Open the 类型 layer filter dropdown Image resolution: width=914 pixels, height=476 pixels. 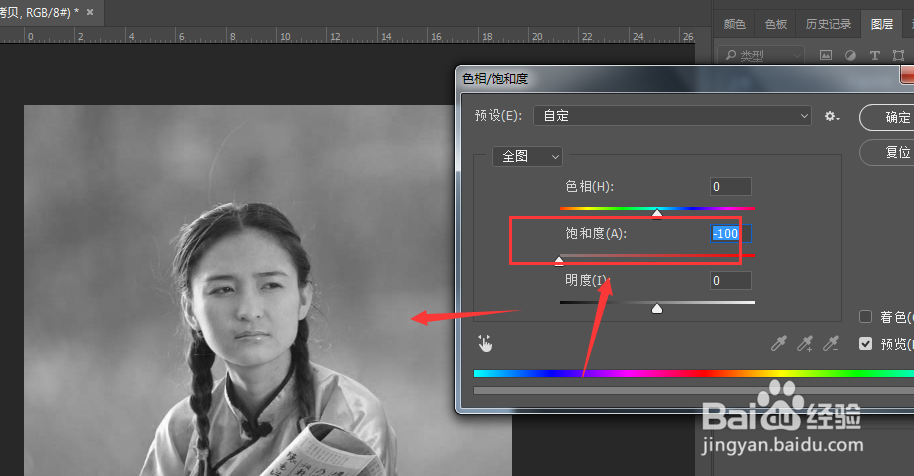pos(761,55)
